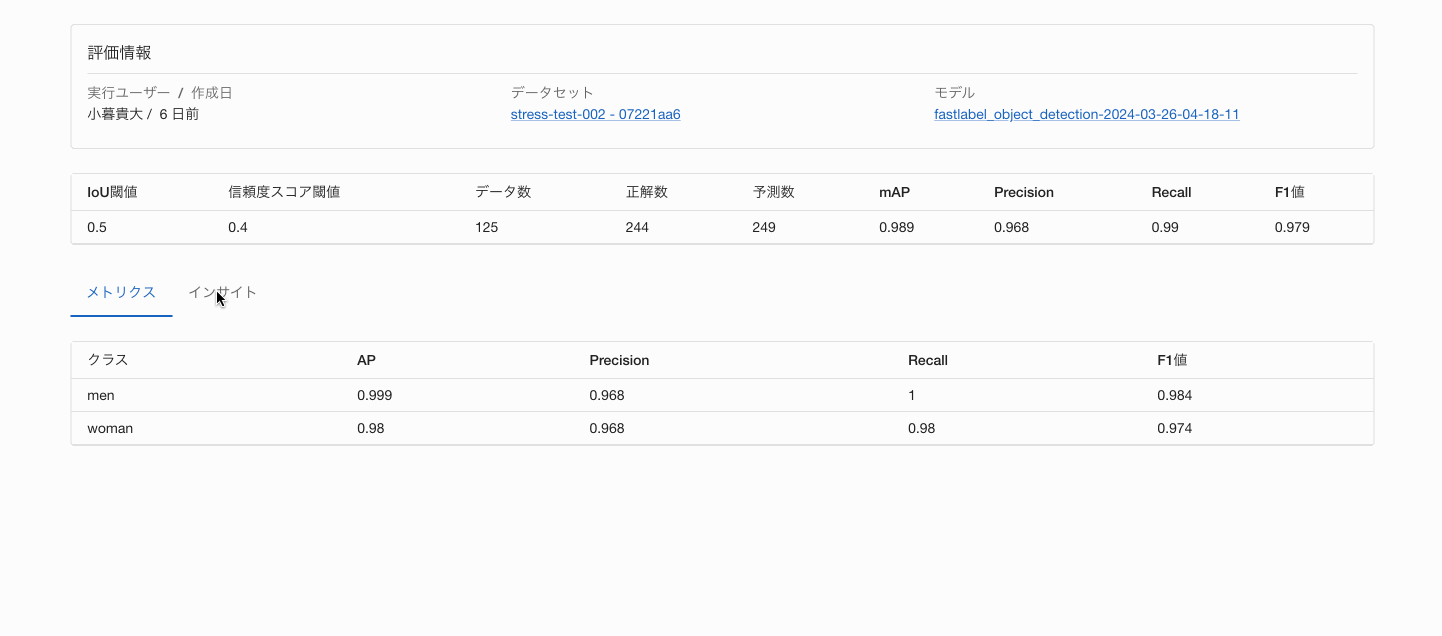Click the 信頼度スコア閾値 column header
This screenshot has width=1442, height=636.
[x=284, y=192]
